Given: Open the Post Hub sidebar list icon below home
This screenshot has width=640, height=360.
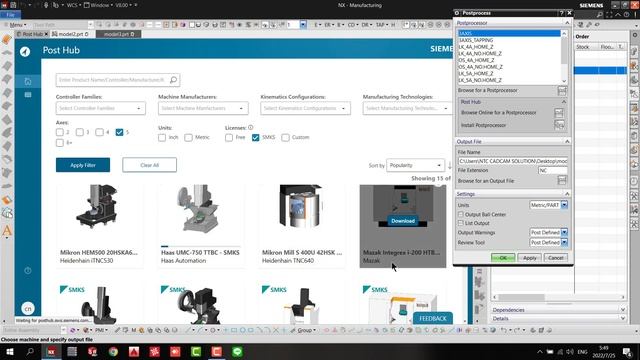Looking at the screenshot, I should tap(28, 95).
